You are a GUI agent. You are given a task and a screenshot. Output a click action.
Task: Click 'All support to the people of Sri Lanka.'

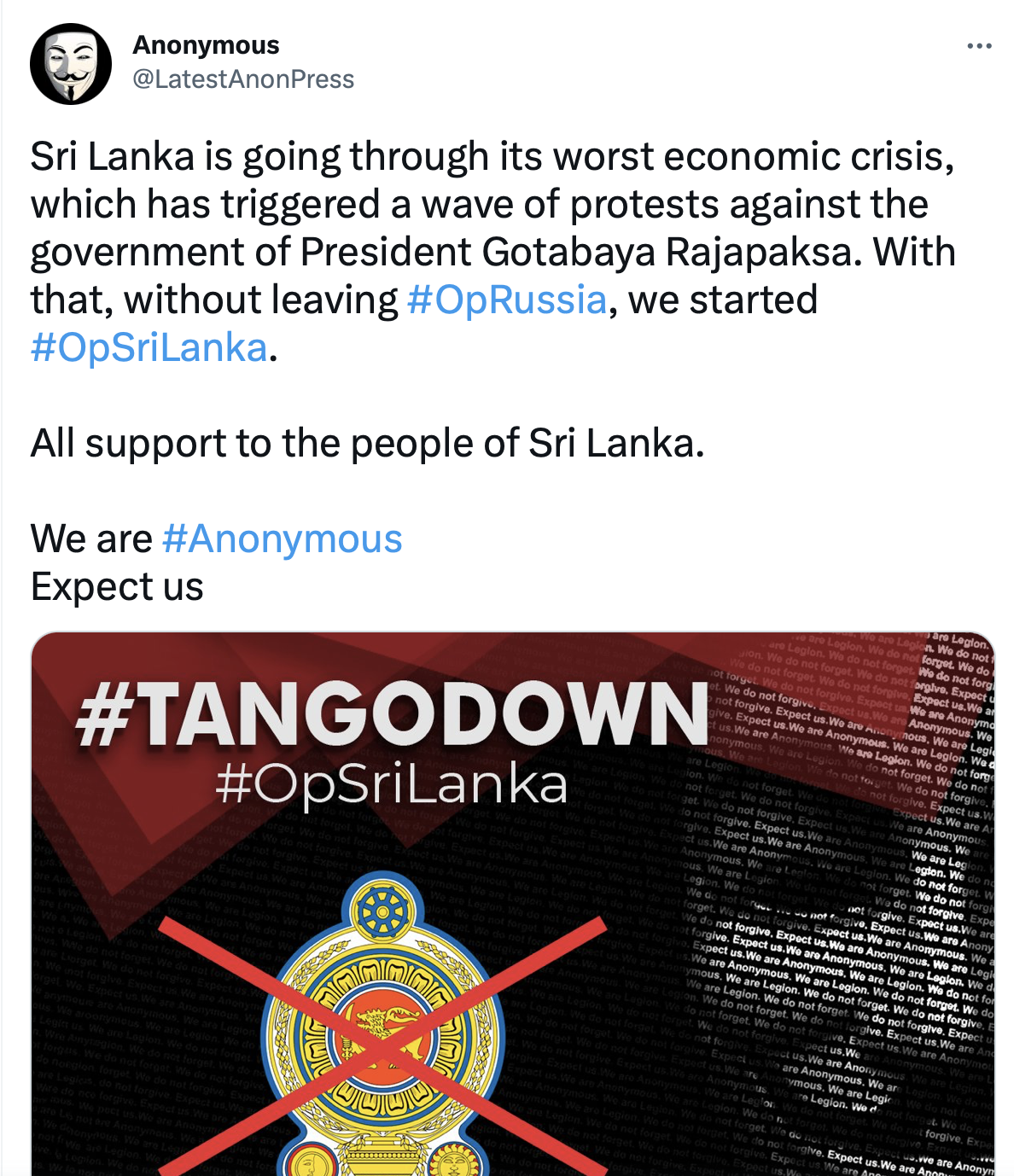click(368, 443)
